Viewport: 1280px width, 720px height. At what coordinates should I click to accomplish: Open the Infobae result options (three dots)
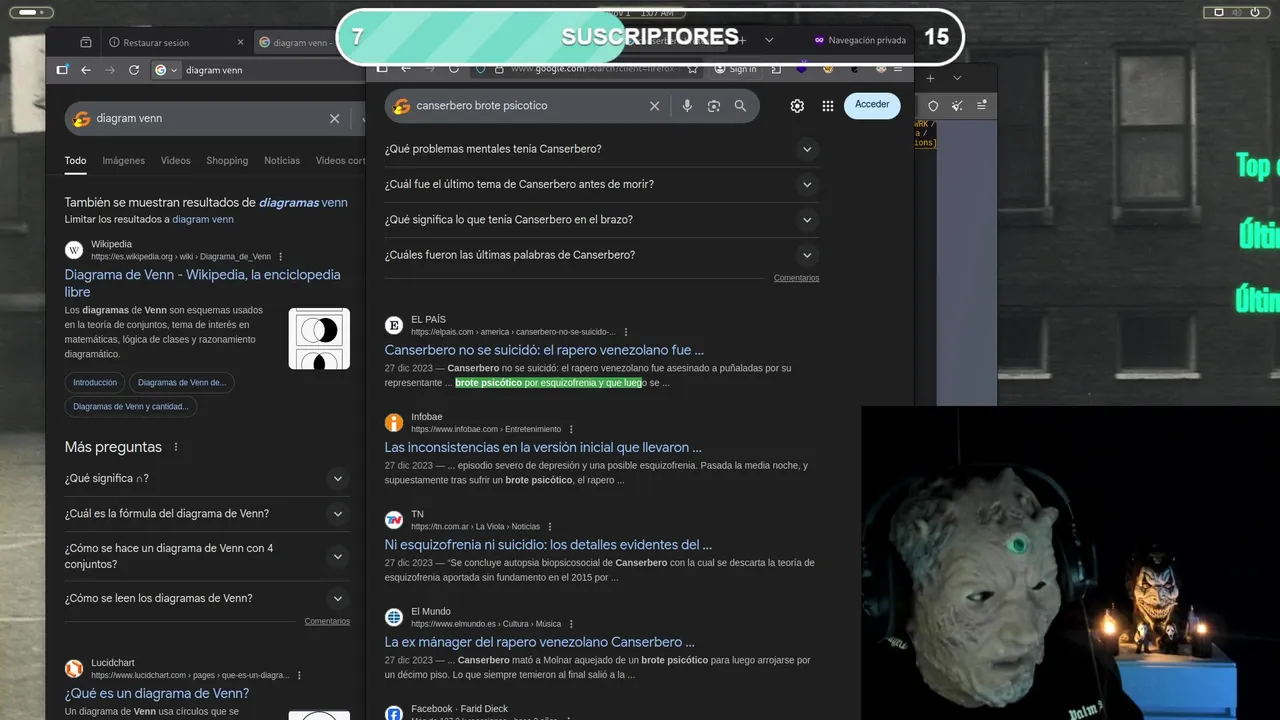tap(571, 429)
